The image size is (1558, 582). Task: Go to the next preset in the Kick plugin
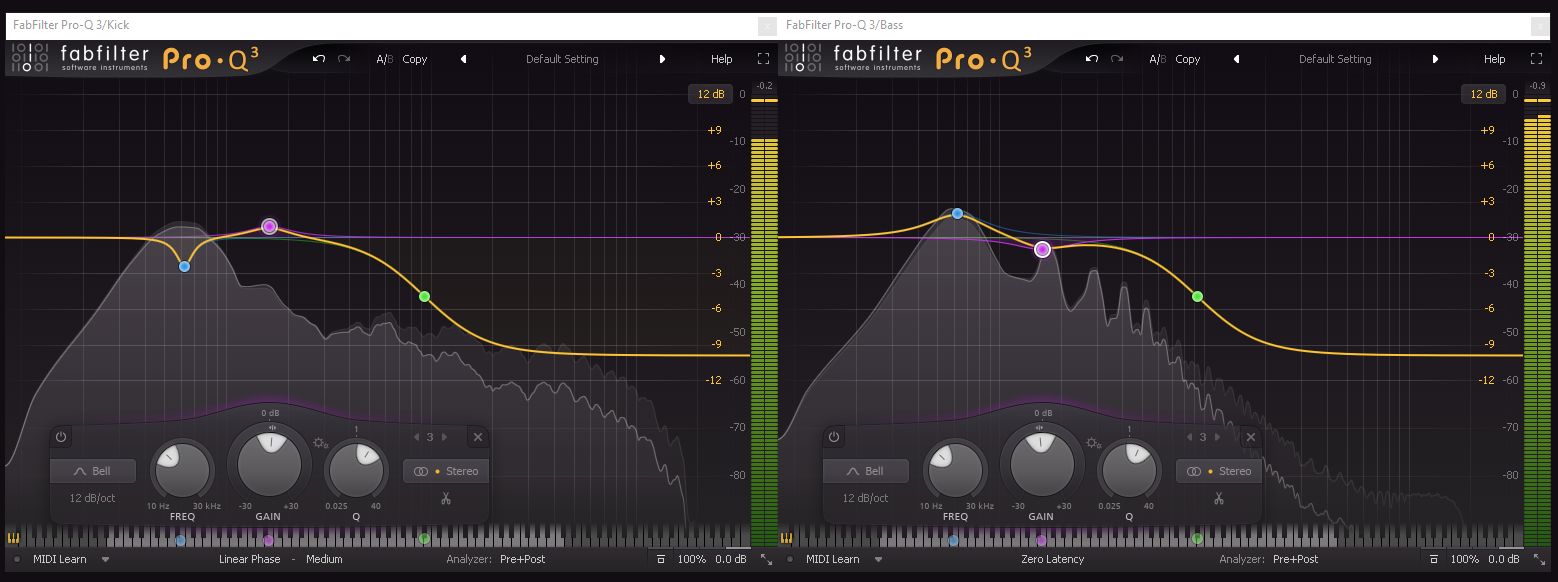[x=662, y=59]
